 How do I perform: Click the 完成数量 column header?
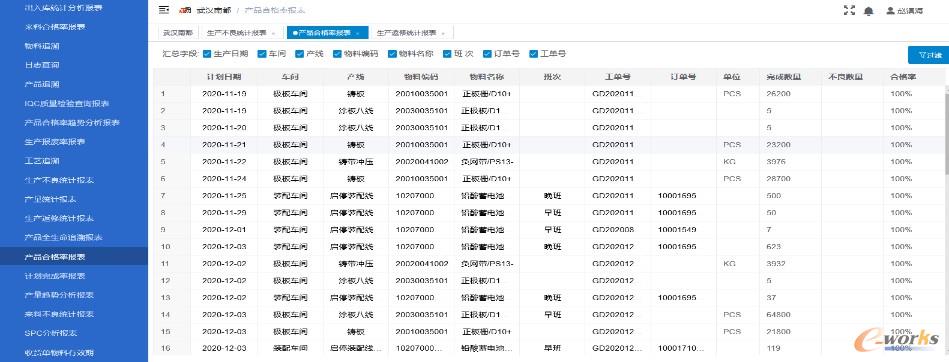click(x=784, y=77)
